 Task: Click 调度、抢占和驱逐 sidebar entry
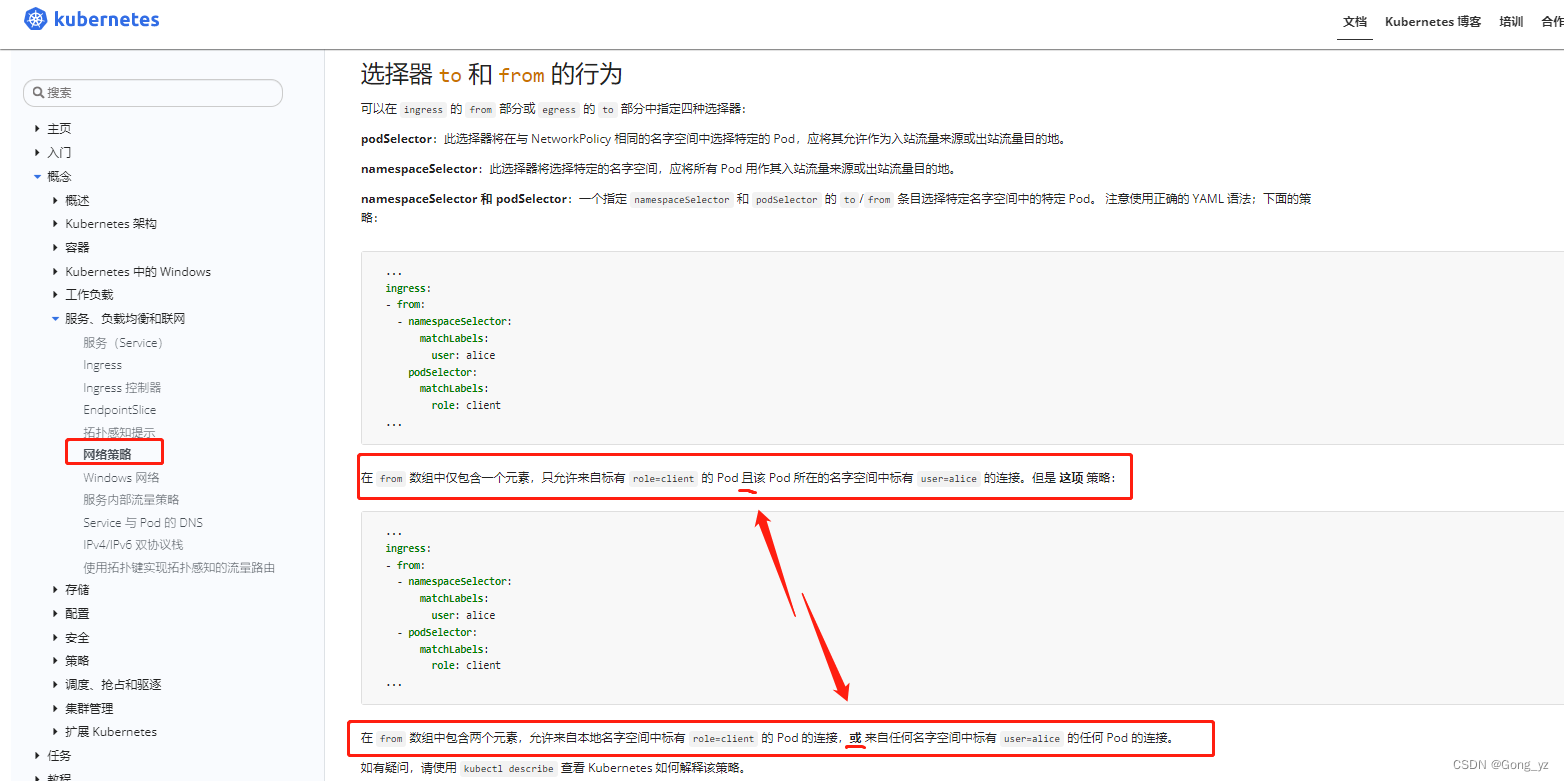(x=113, y=685)
